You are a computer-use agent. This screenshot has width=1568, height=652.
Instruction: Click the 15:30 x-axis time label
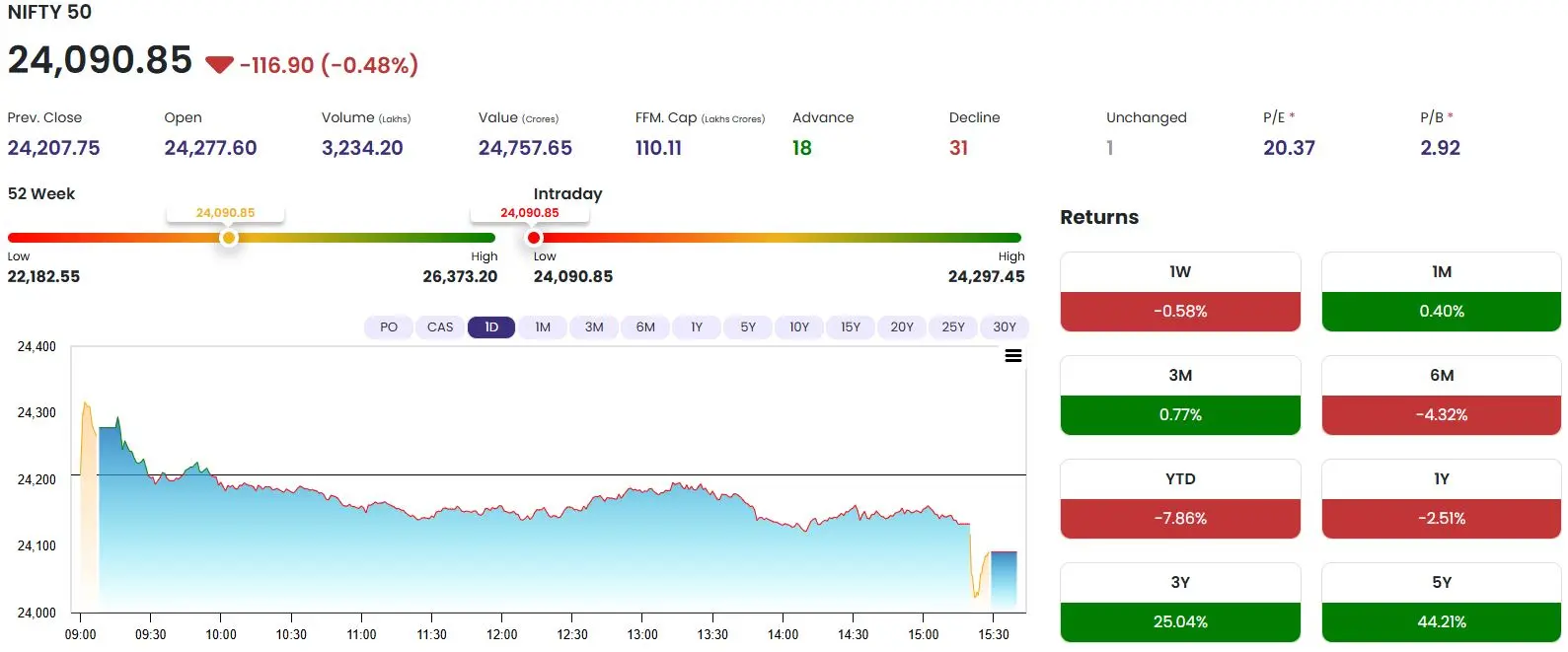click(994, 634)
